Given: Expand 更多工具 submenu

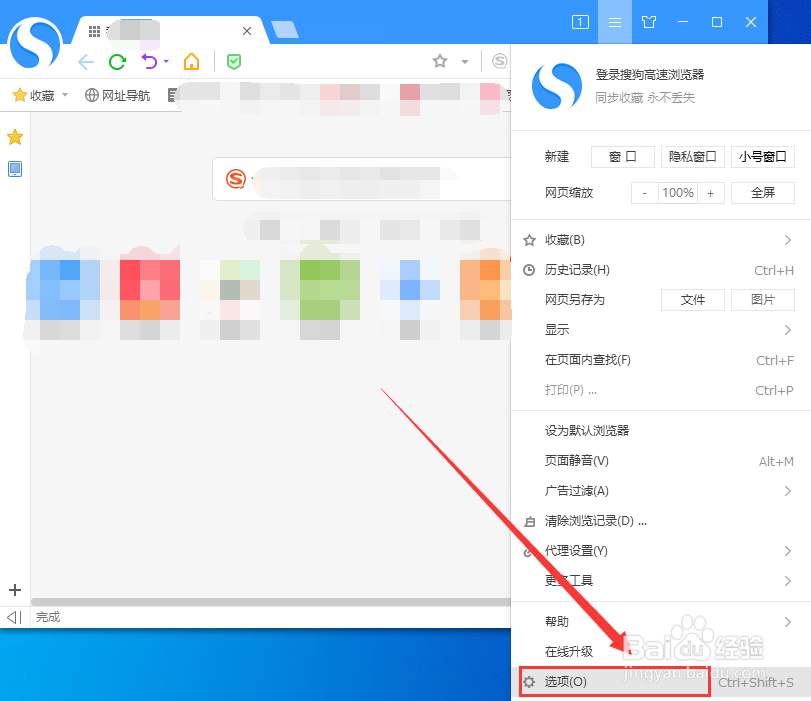Looking at the screenshot, I should 660,580.
